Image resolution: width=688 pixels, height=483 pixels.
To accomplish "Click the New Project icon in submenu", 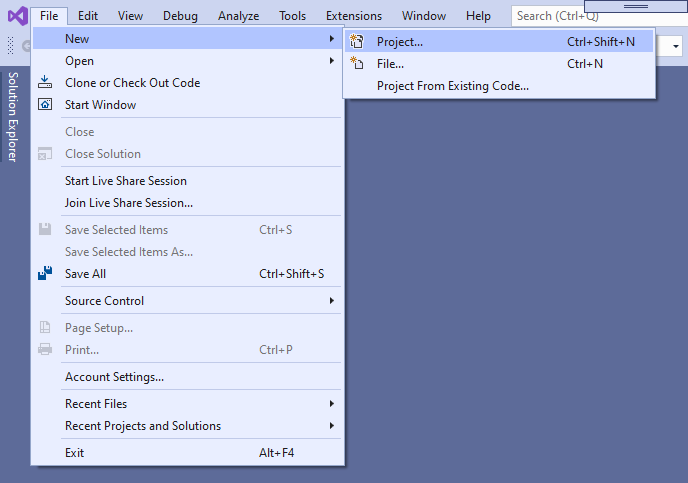I will coord(356,42).
